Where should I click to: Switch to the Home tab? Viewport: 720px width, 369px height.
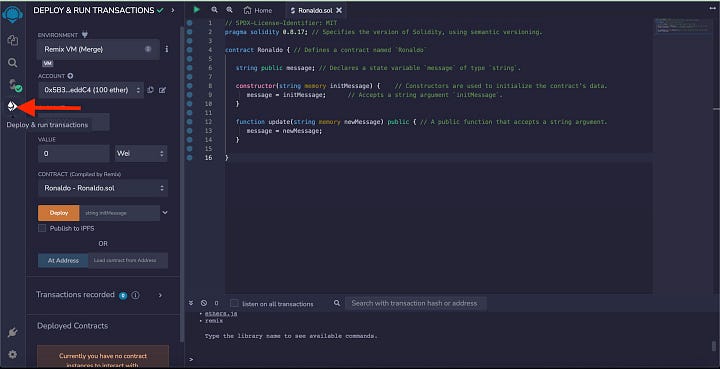tap(258, 10)
